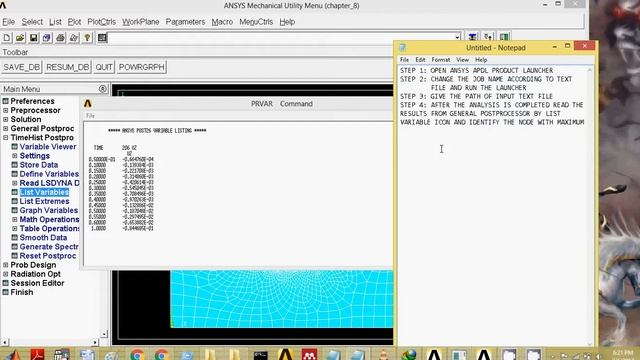Click the Main Menu horizontal scrollbar
The width and height of the screenshot is (640, 360).
[50, 342]
